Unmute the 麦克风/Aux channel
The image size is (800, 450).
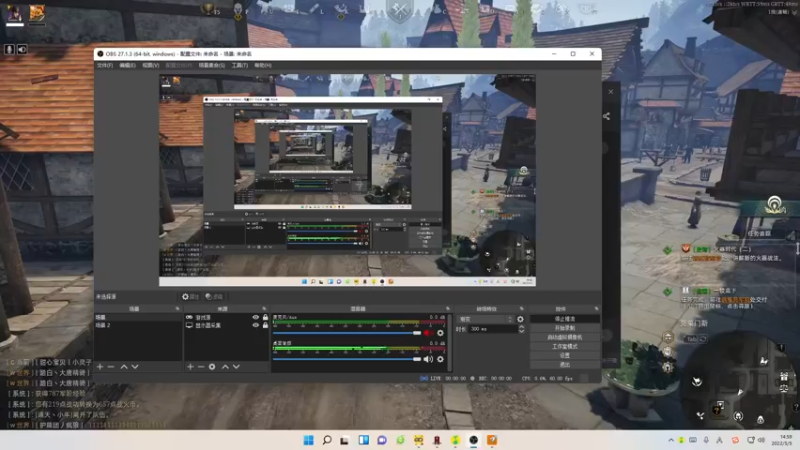[x=428, y=333]
